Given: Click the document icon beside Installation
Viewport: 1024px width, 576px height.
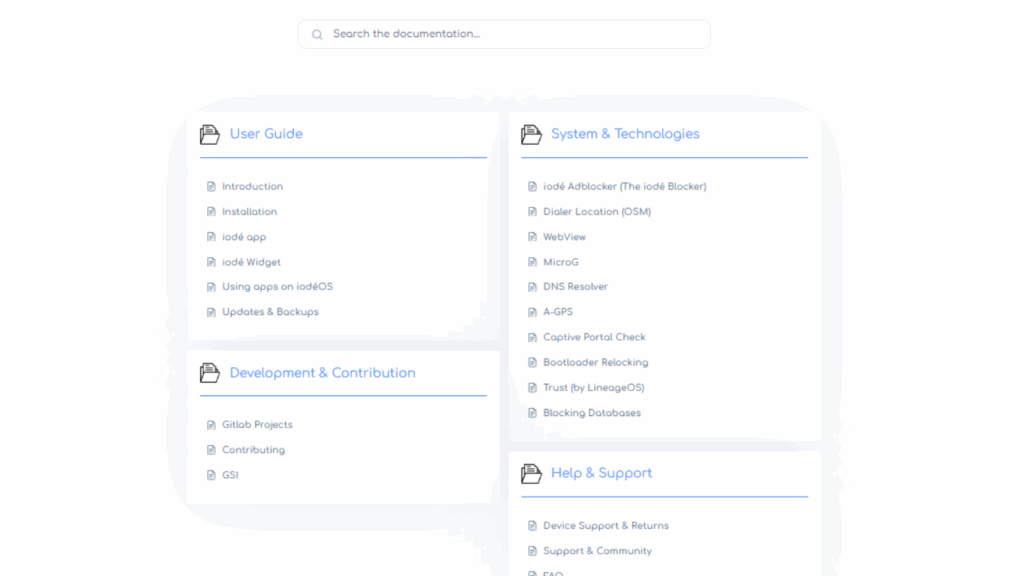Looking at the screenshot, I should pyautogui.click(x=211, y=212).
